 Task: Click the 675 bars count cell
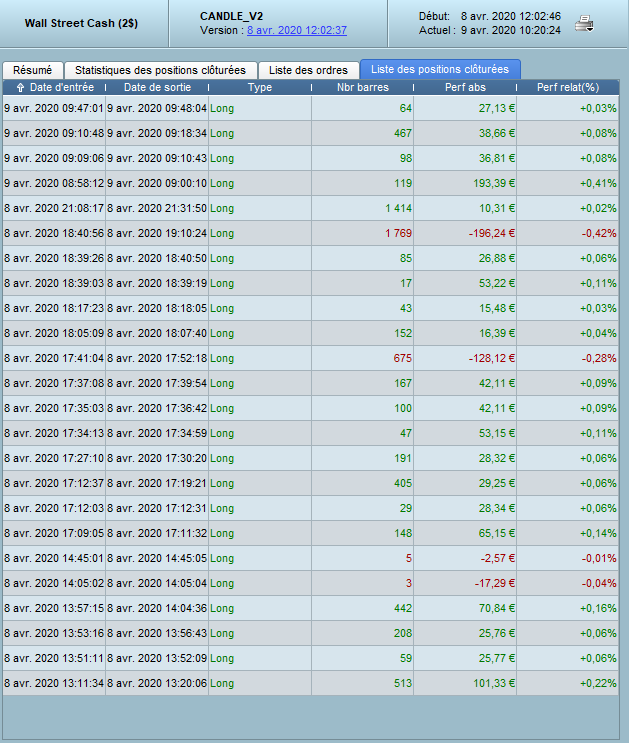coord(363,358)
